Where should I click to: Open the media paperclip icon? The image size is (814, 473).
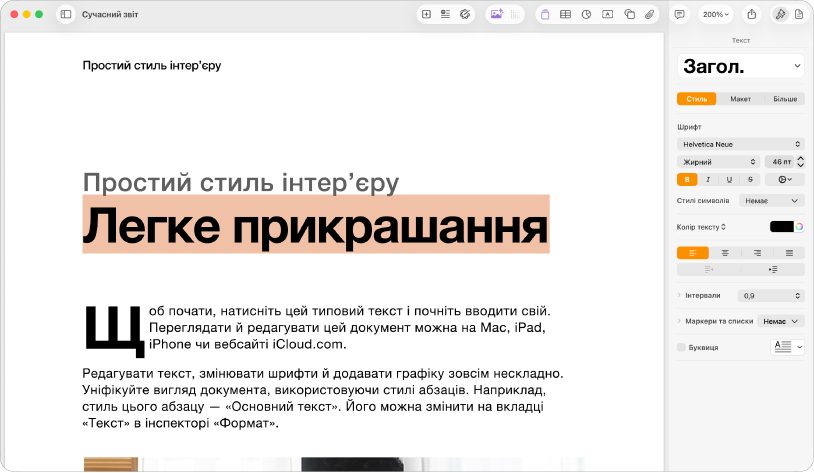[x=649, y=15]
